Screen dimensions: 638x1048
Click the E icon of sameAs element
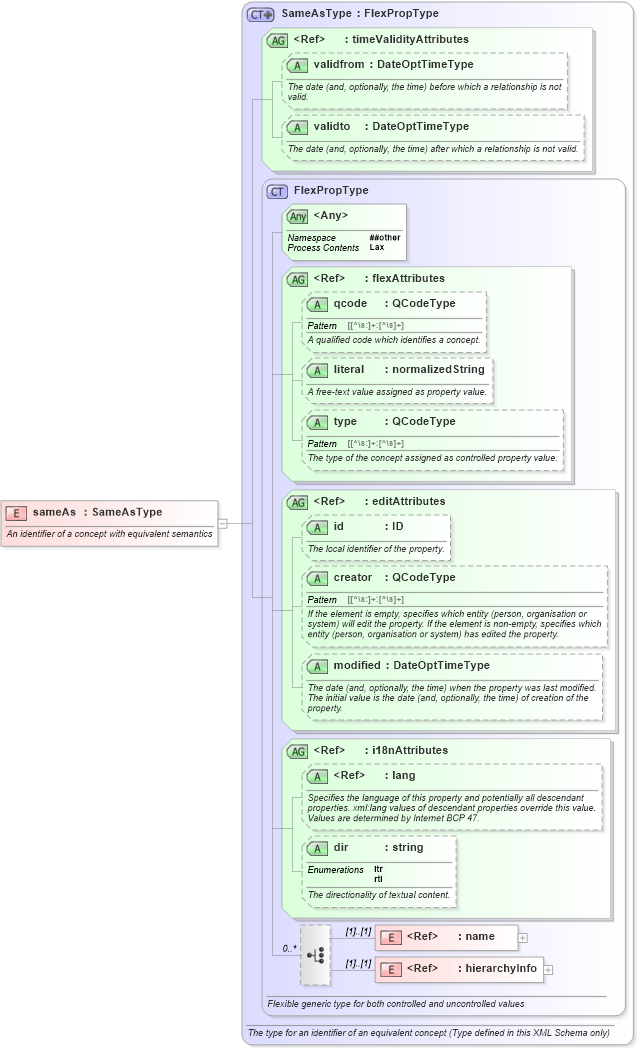(x=16, y=513)
